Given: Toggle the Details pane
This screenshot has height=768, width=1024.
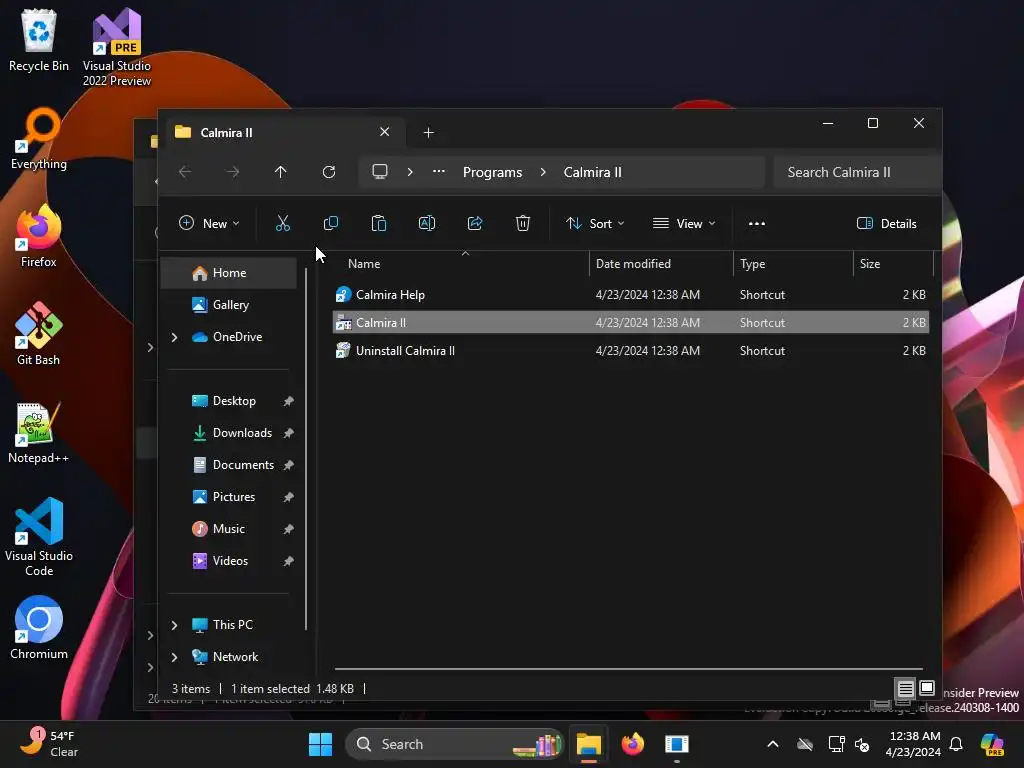Looking at the screenshot, I should (x=886, y=223).
